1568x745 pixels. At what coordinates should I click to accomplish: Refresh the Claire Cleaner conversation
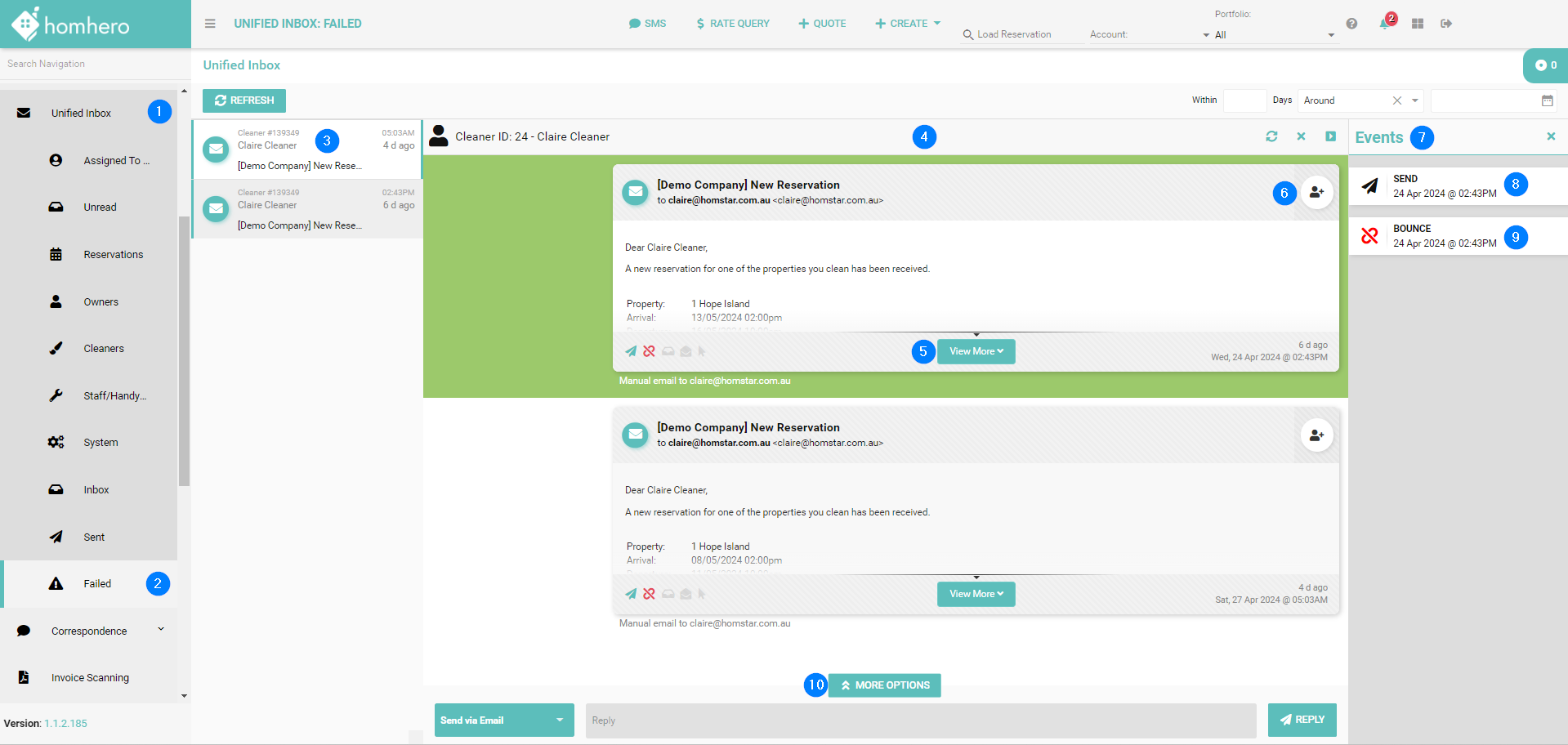click(x=1271, y=136)
